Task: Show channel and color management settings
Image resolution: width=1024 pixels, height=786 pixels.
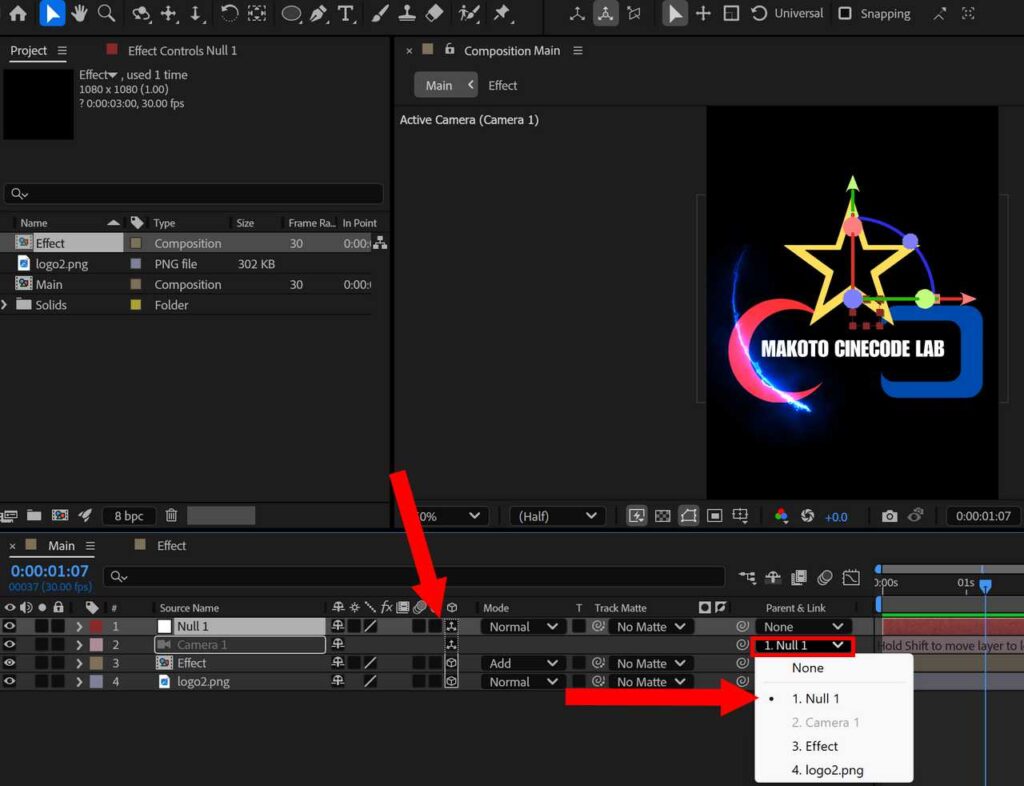Action: (781, 516)
